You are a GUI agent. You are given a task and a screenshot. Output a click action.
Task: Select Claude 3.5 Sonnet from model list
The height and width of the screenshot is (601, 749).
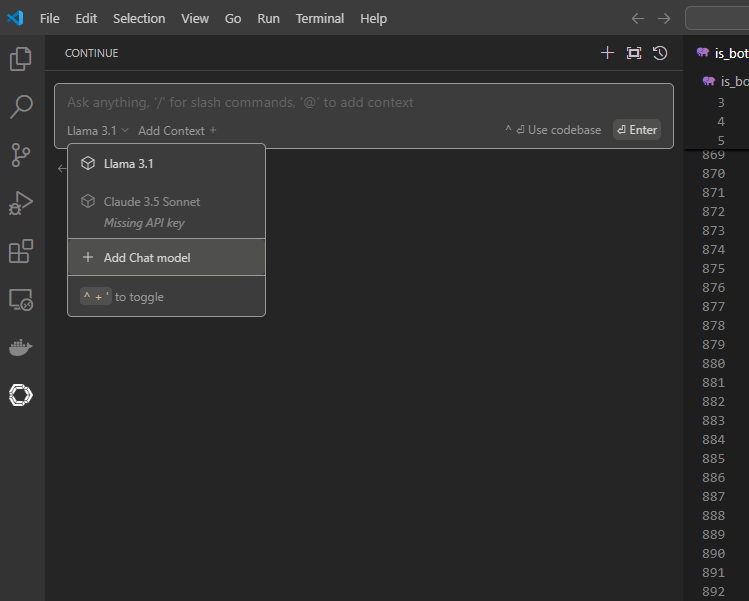pyautogui.click(x=166, y=211)
